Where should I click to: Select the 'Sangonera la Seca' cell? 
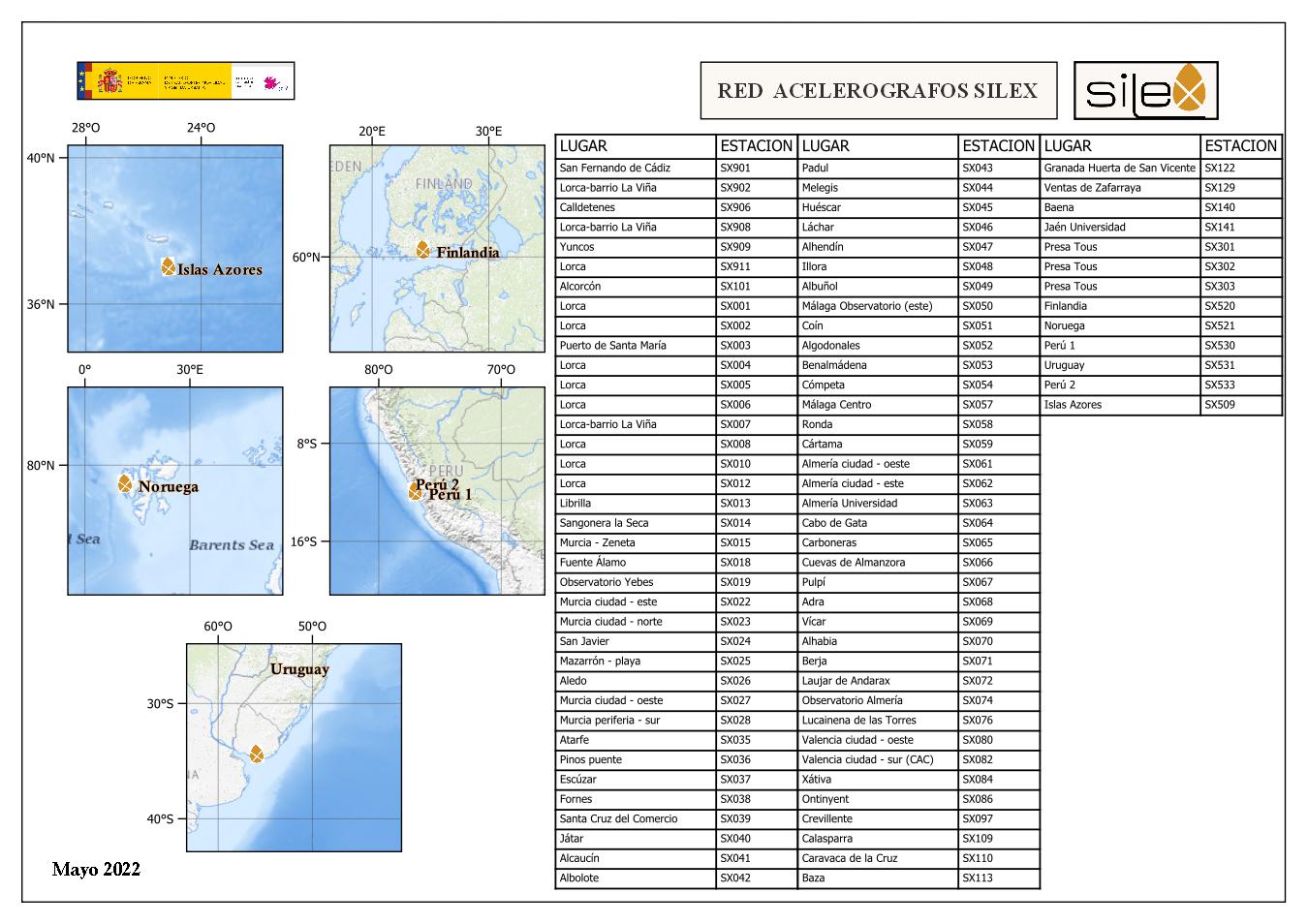636,523
